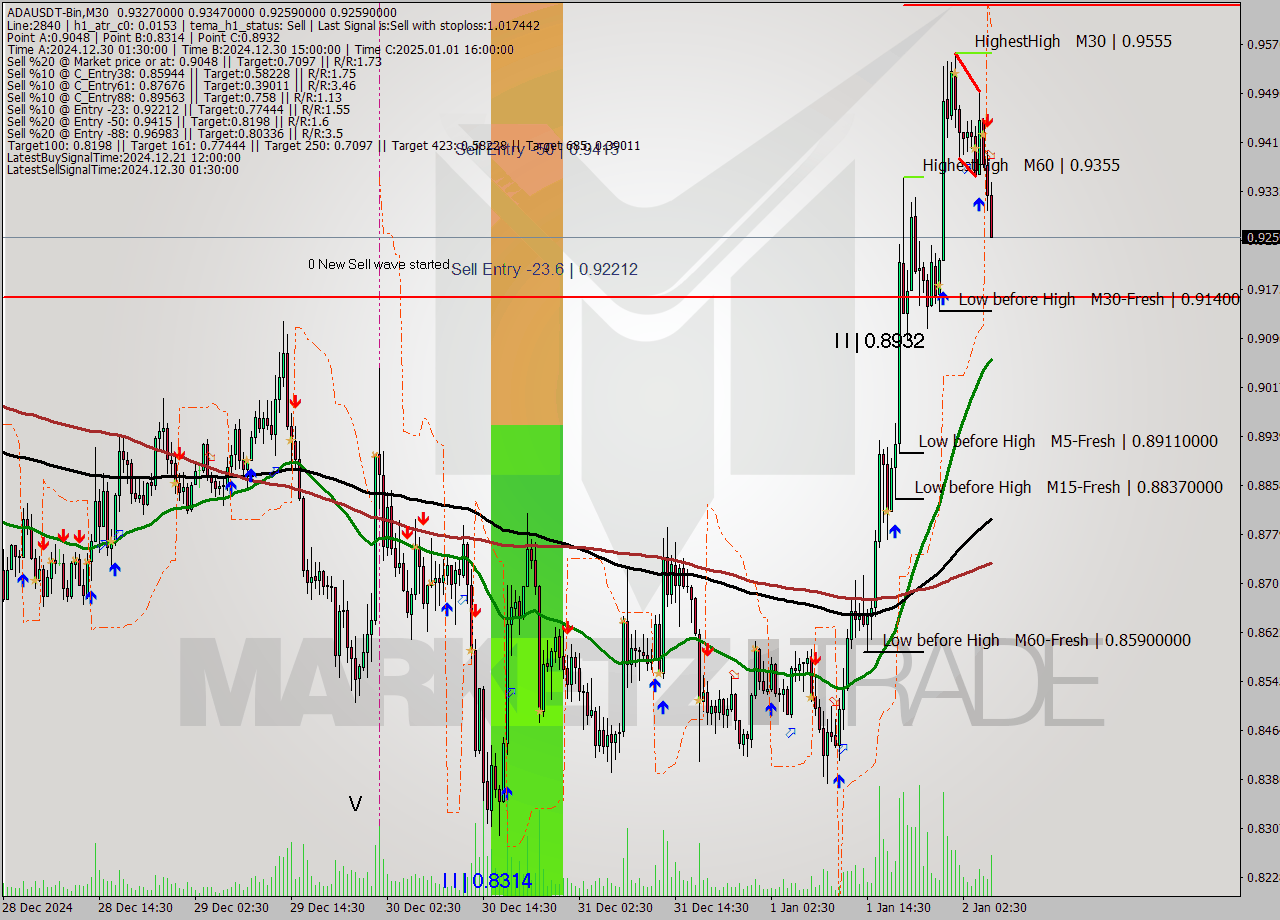The height and width of the screenshot is (920, 1280).
Task: Select 'Low before High M60-Fresh' label
Action: 1037,640
